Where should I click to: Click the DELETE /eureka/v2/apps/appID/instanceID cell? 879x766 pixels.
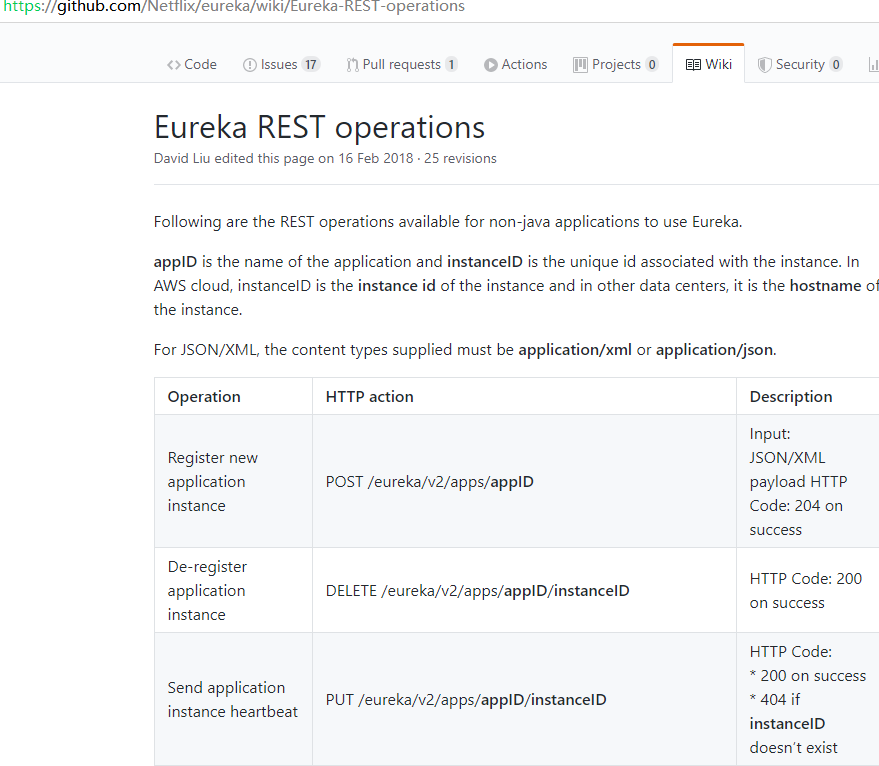coord(524,590)
